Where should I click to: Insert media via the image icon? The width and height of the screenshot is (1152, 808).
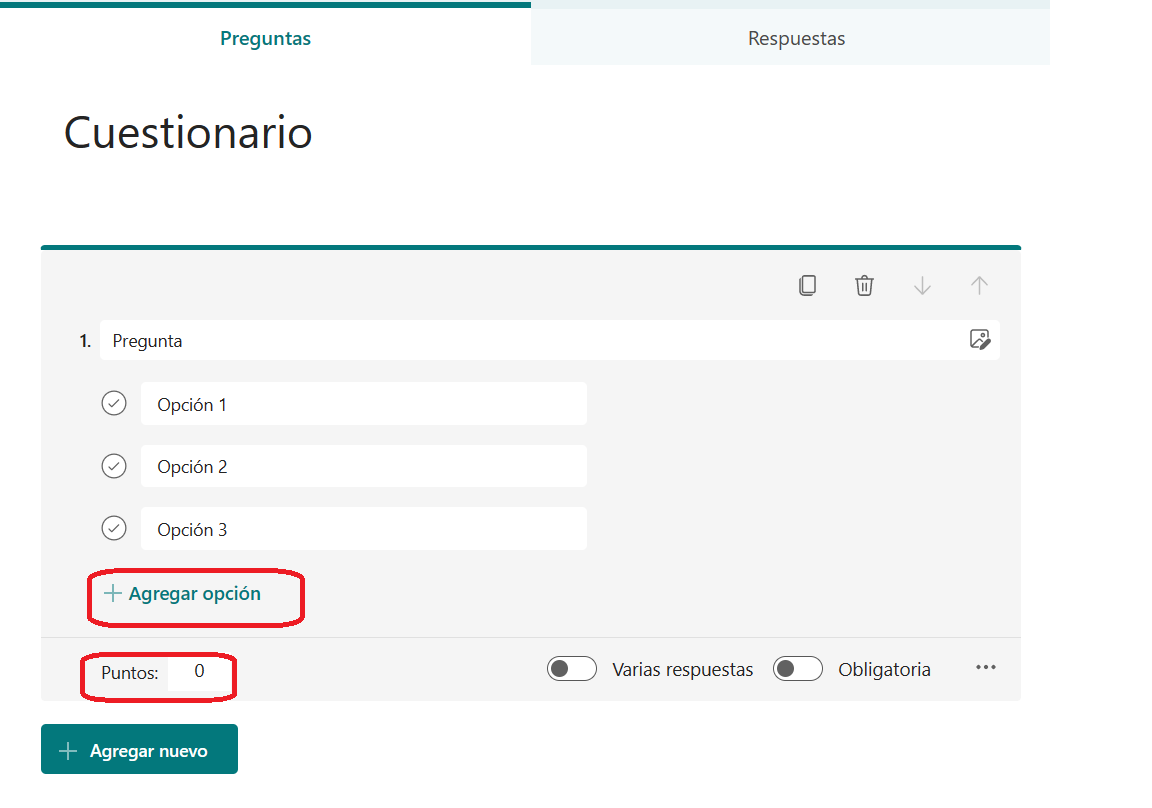[980, 339]
